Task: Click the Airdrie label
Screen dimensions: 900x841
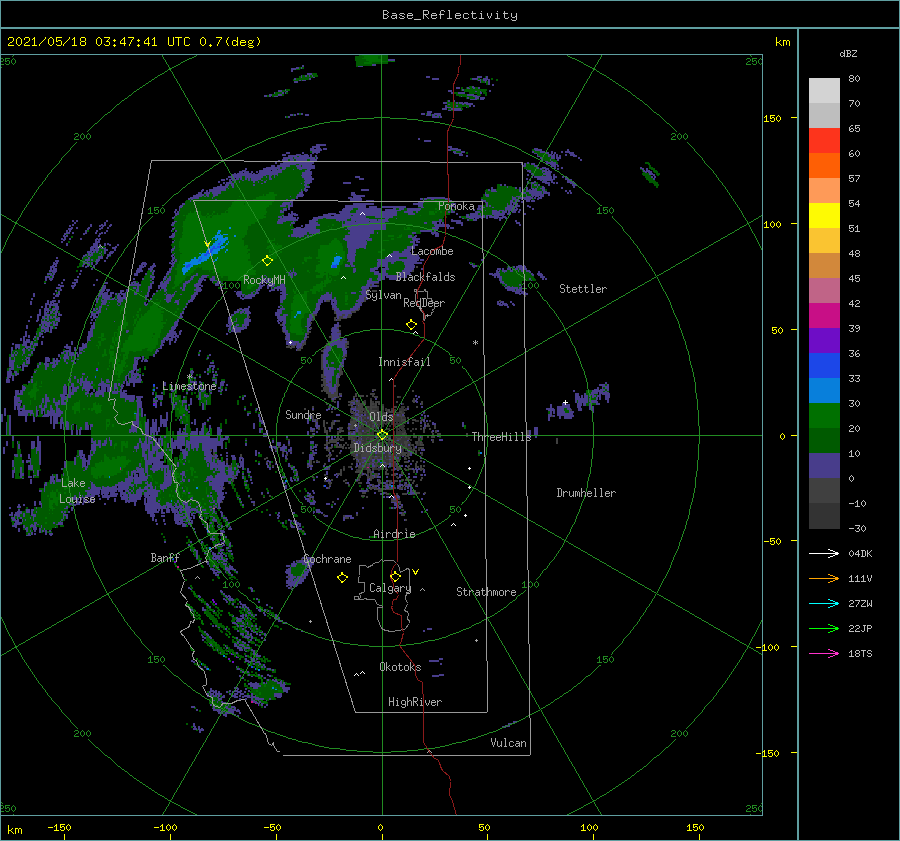Action: coord(394,534)
